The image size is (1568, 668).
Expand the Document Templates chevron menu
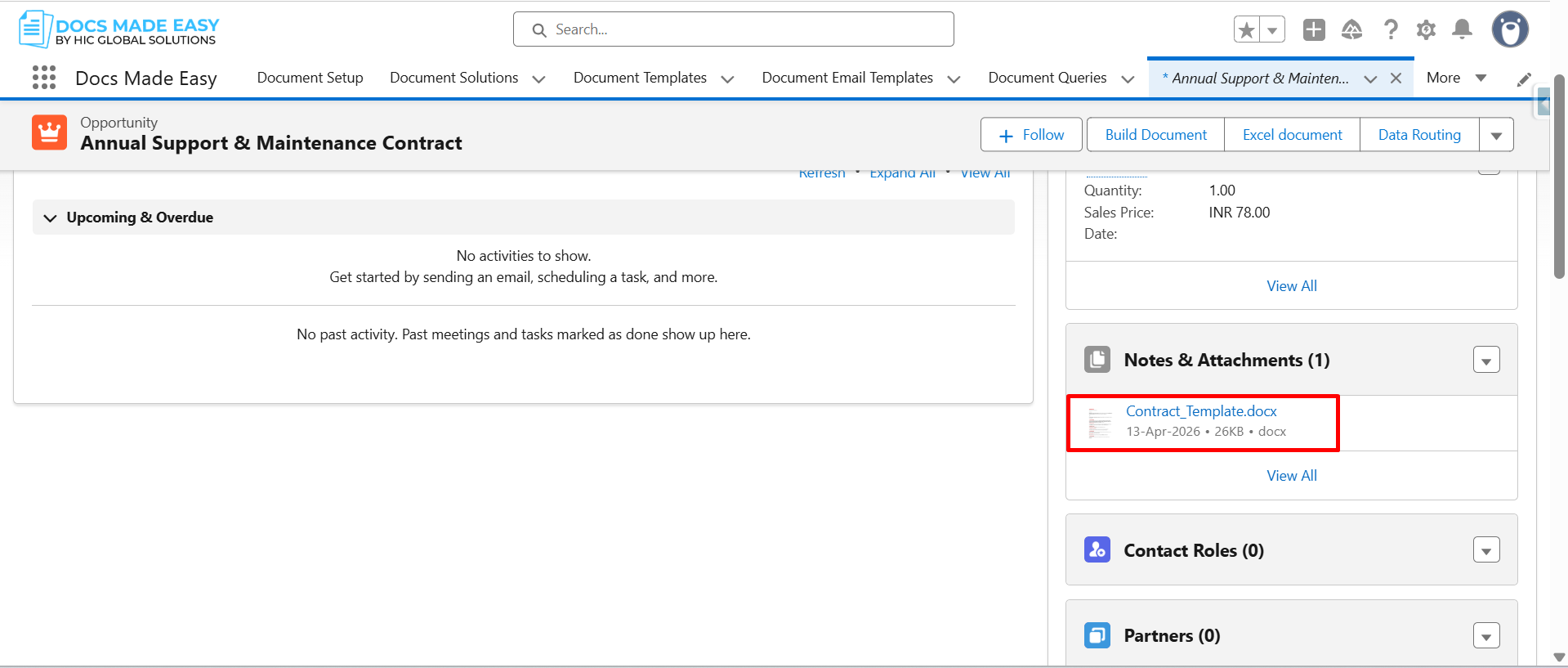(x=728, y=79)
